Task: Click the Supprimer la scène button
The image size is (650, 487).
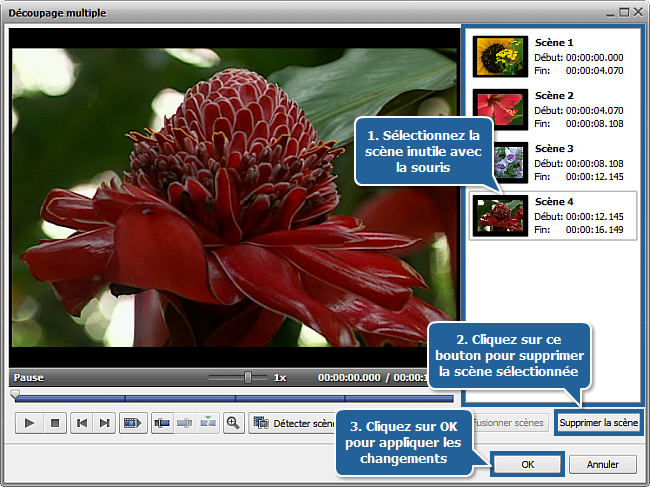Action: 598,423
